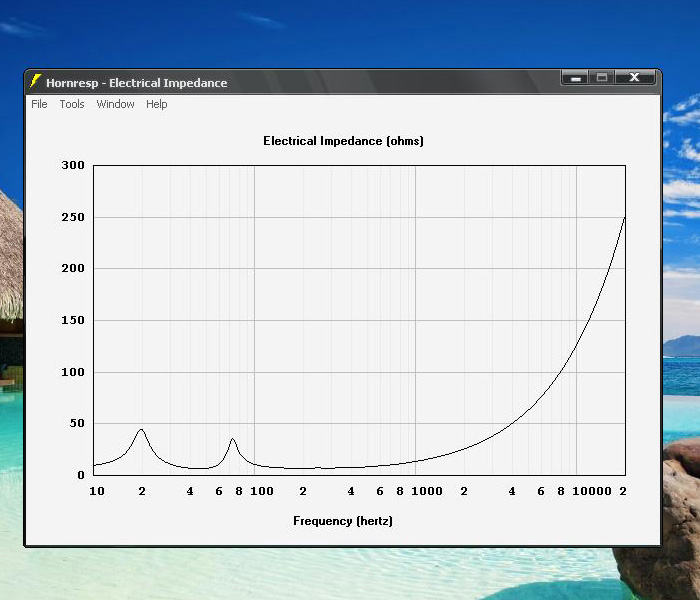Click the Hornresp - Electrical Impedance title text
Screen dimensions: 700x600
click(x=137, y=83)
